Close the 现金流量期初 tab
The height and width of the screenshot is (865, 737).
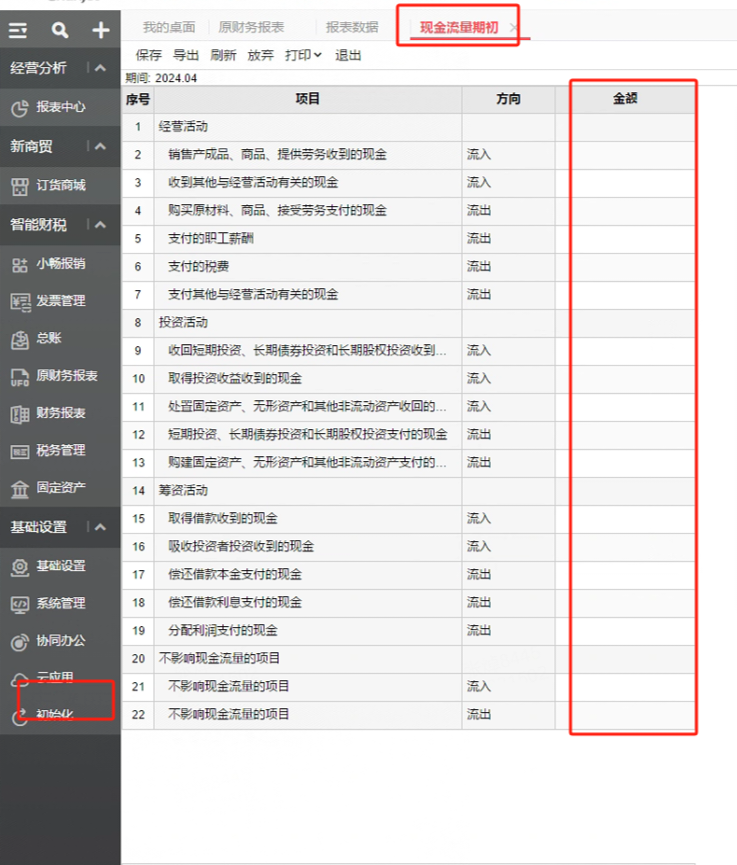(513, 27)
